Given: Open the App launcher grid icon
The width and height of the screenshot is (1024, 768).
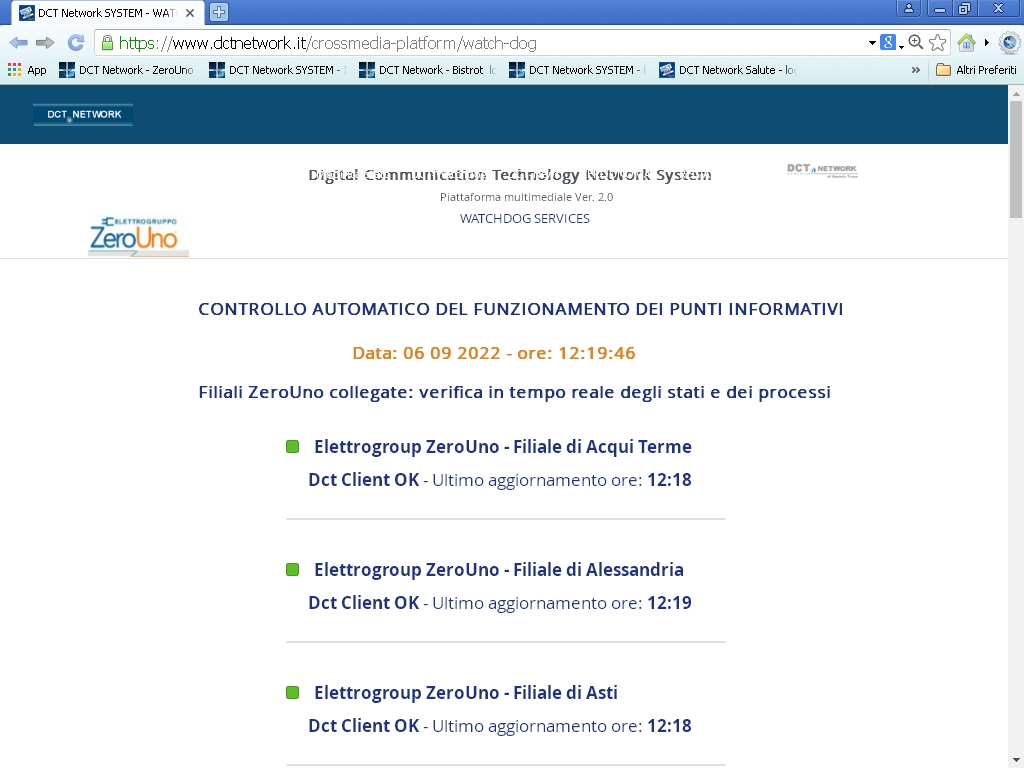Looking at the screenshot, I should (x=14, y=70).
